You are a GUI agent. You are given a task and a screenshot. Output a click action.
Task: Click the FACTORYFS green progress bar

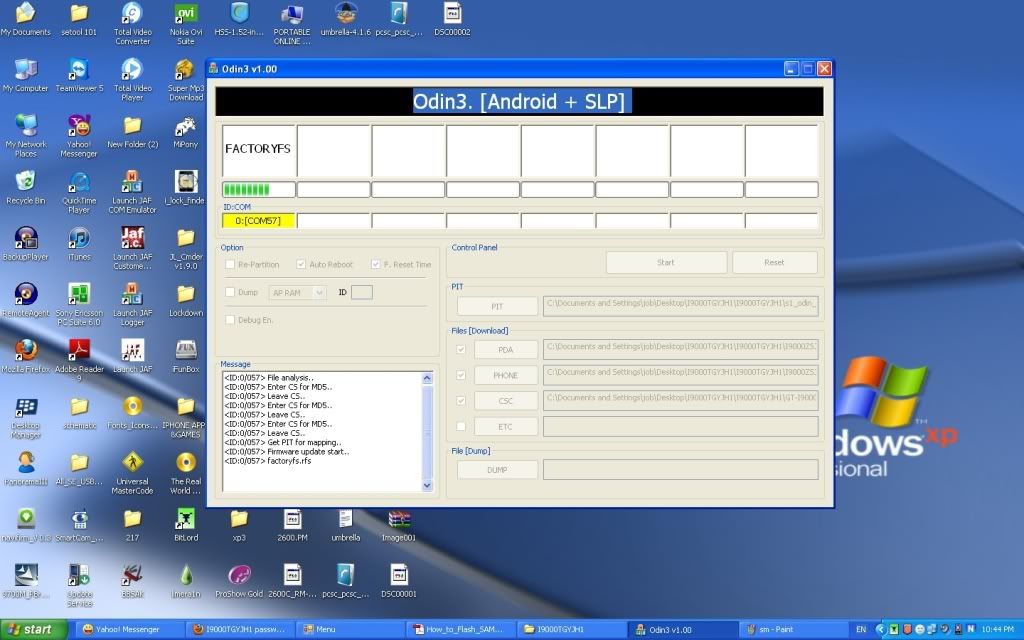coord(259,189)
